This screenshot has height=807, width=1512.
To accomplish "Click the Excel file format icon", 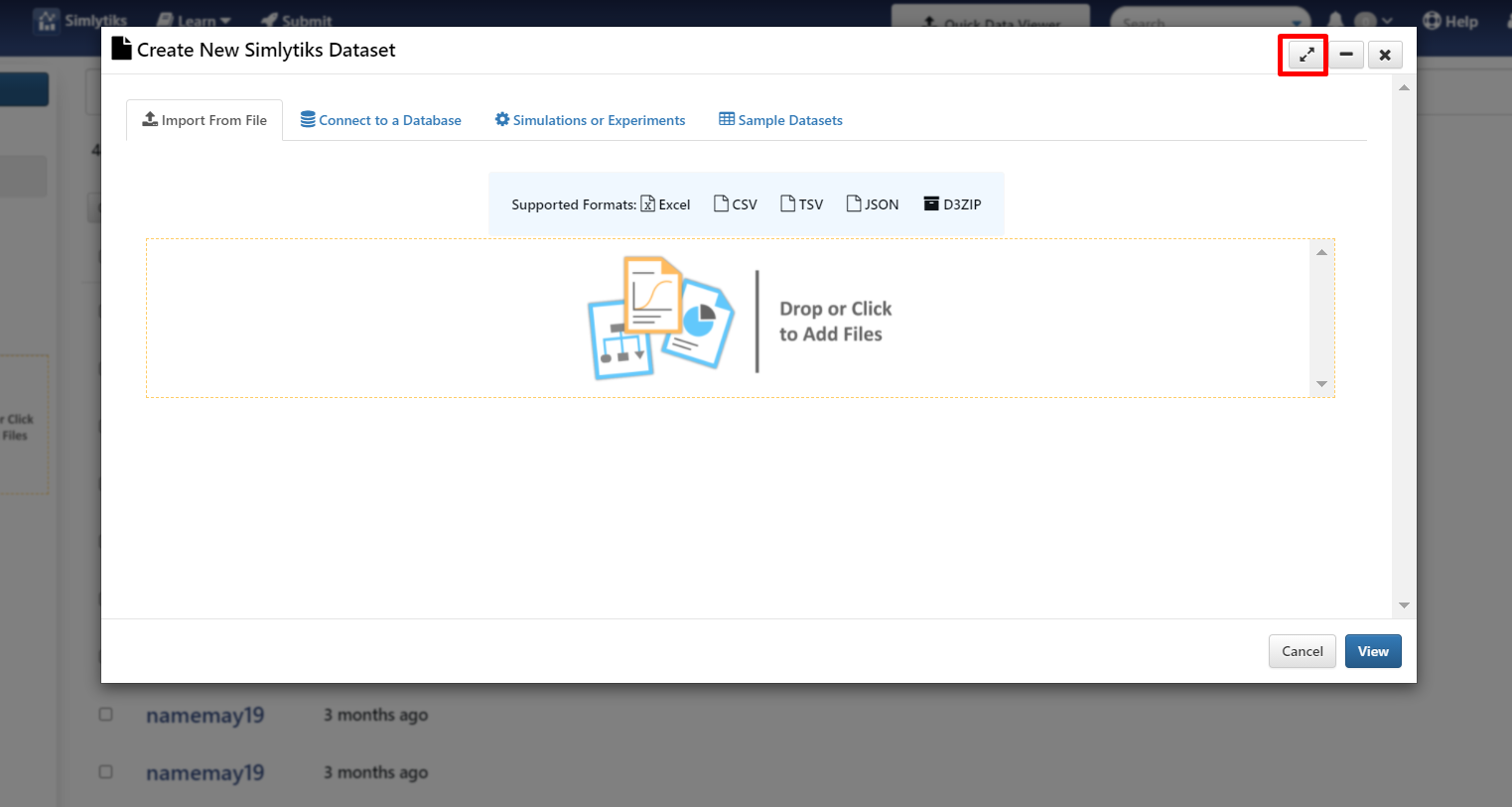I will click(x=648, y=203).
